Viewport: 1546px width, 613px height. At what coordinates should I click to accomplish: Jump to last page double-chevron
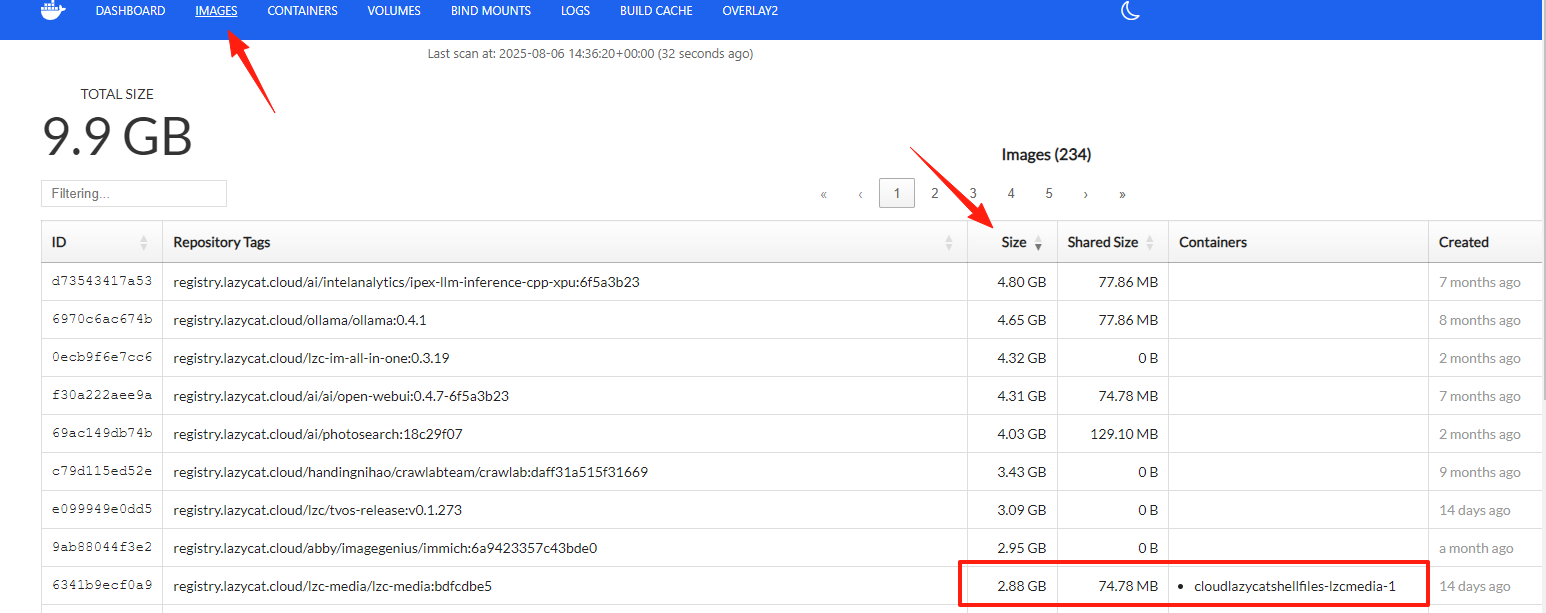tap(1123, 194)
